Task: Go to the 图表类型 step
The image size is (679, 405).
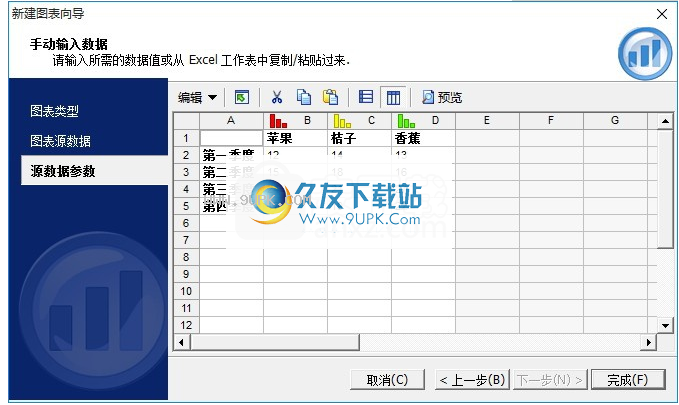Action: [54, 111]
